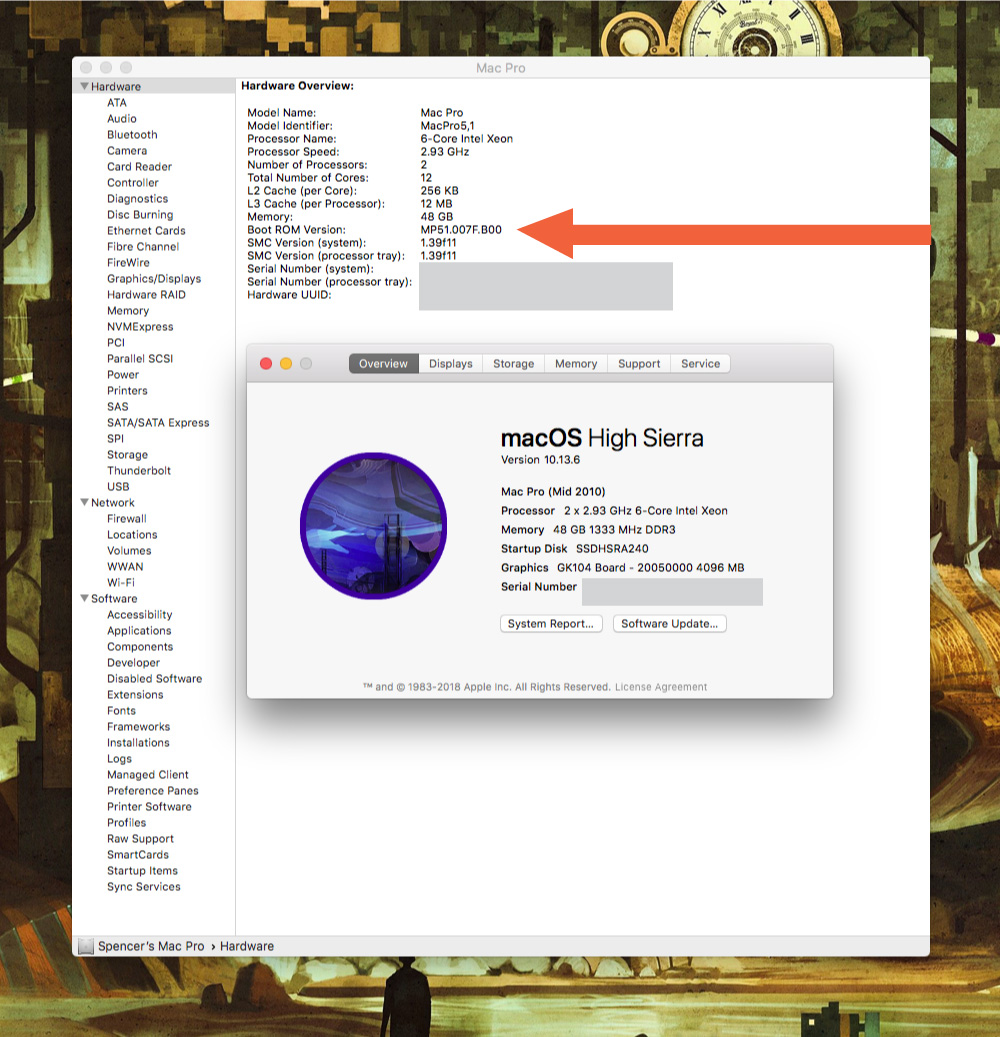Viewport: 1000px width, 1037px height.
Task: Select Disc Burning in the sidebar
Action: click(140, 214)
